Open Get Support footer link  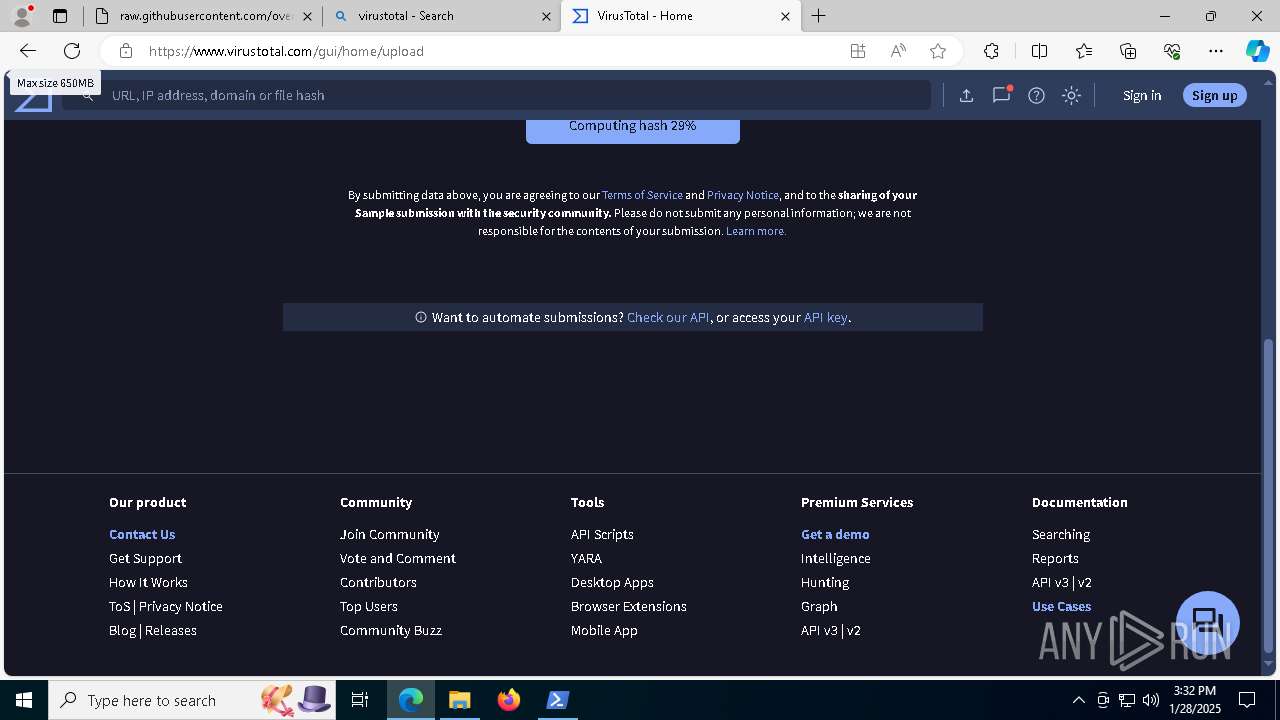[x=145, y=558]
